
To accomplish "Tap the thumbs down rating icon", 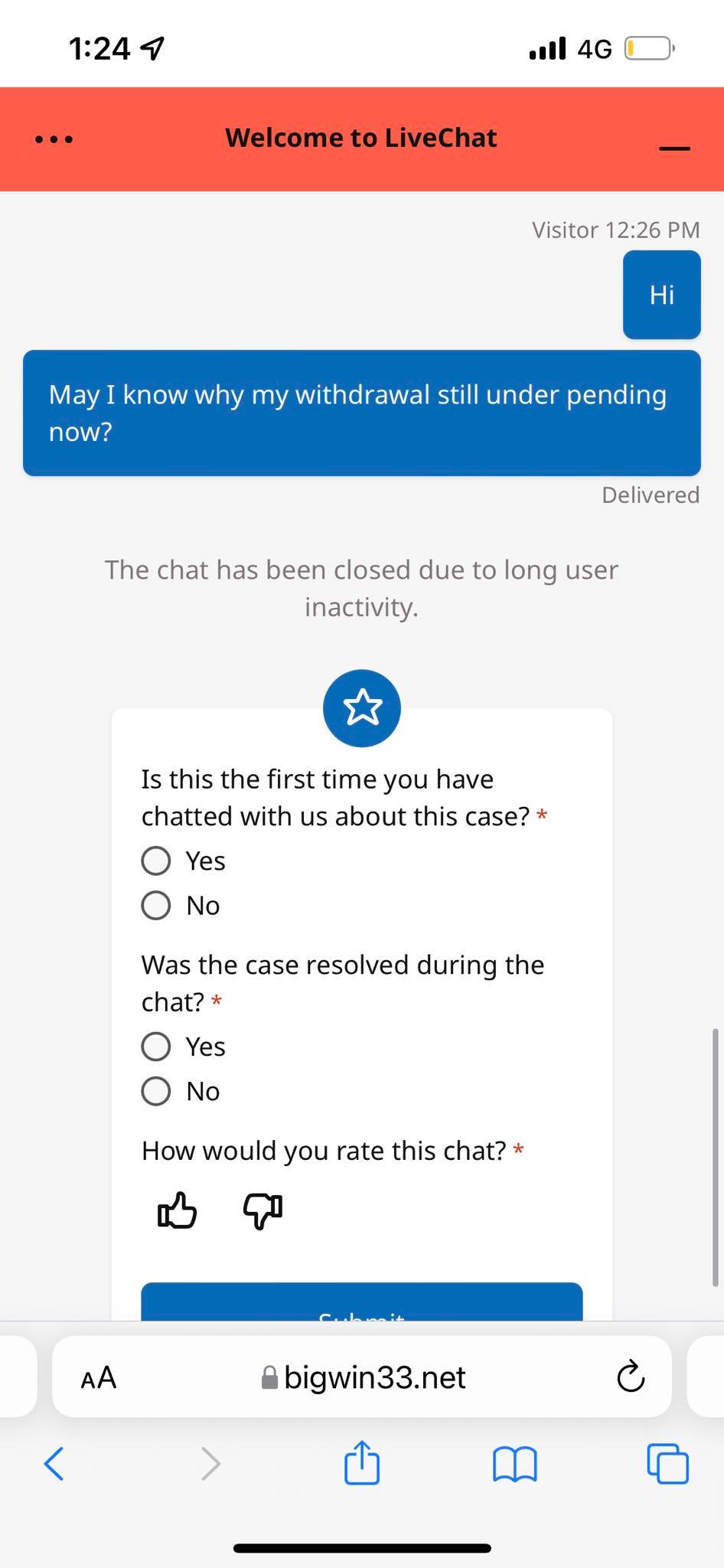I will click(263, 1210).
